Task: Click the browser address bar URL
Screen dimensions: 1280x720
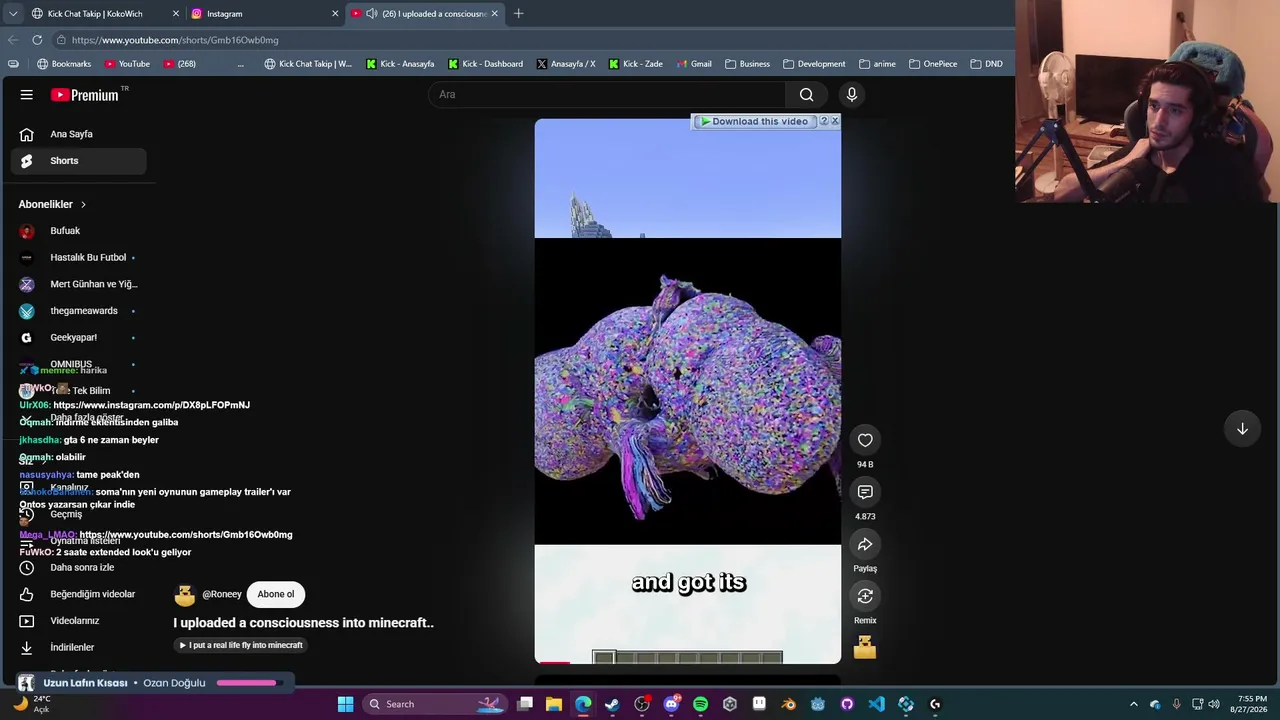Action: [x=175, y=40]
